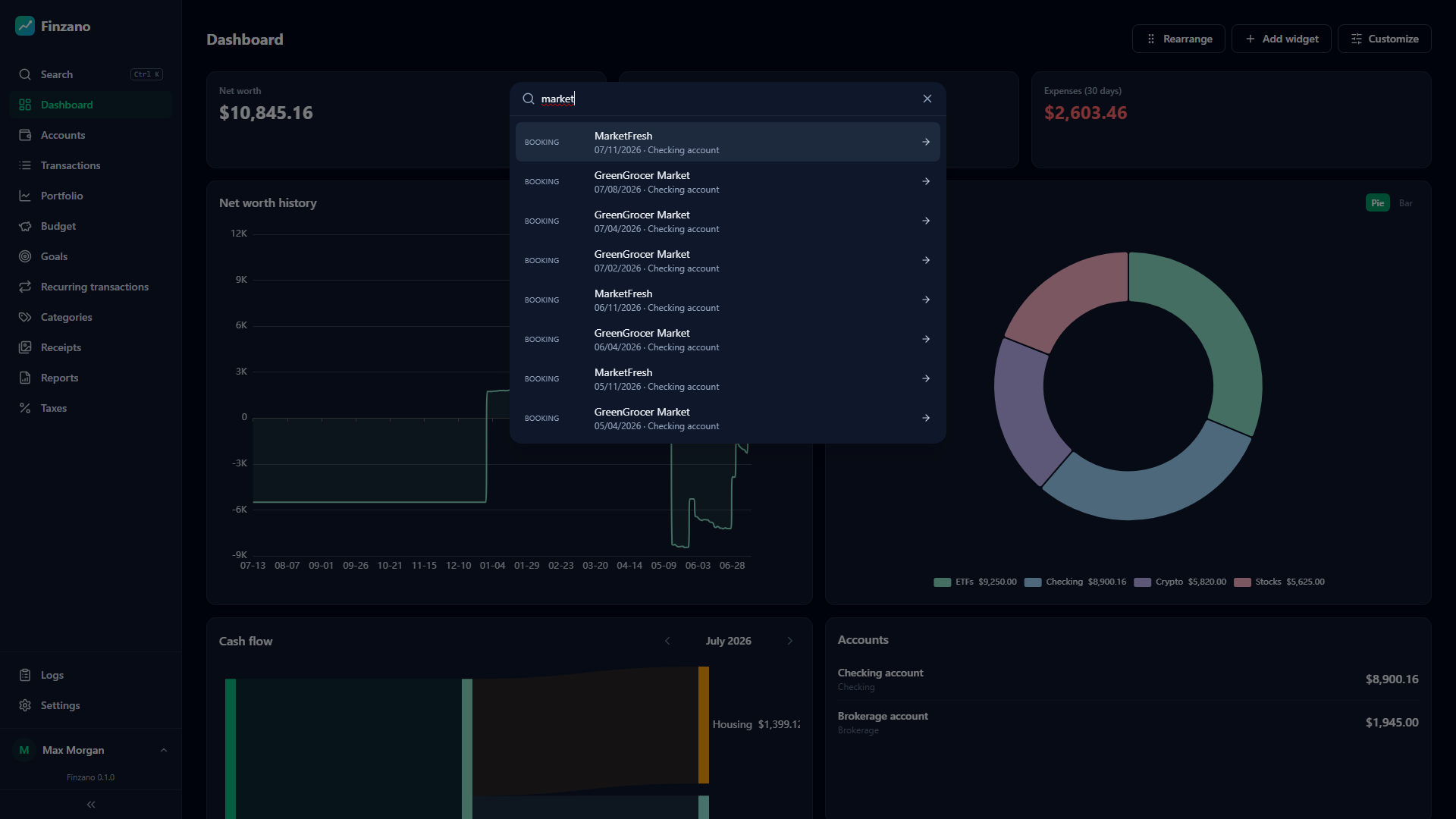Click the Housing $1,399.12 cash flow label
This screenshot has width=1456, height=819.
756,724
